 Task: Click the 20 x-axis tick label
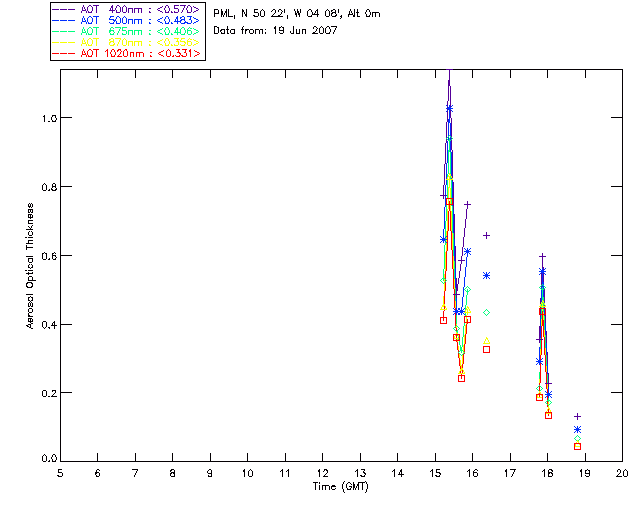pos(622,473)
